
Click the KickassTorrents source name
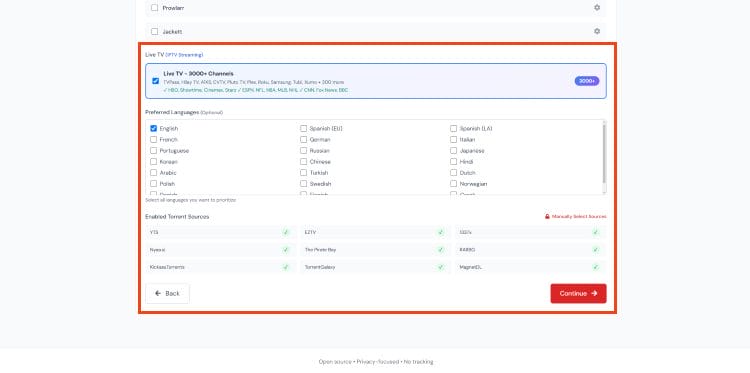pyautogui.click(x=167, y=267)
